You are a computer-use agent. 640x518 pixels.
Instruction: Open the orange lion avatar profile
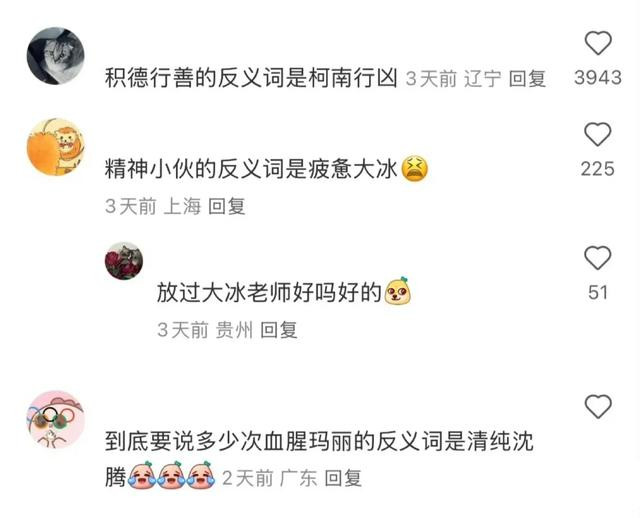click(x=56, y=147)
